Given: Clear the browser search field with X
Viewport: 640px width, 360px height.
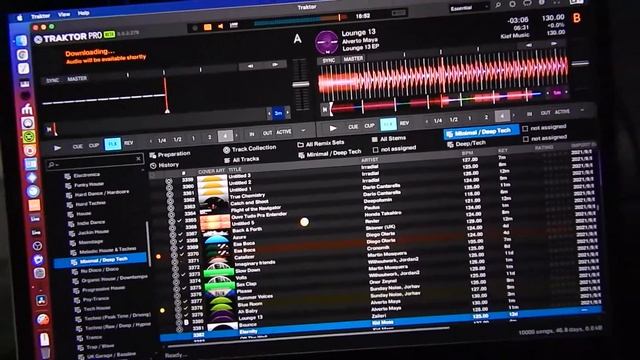Looking at the screenshot, I should (138, 158).
